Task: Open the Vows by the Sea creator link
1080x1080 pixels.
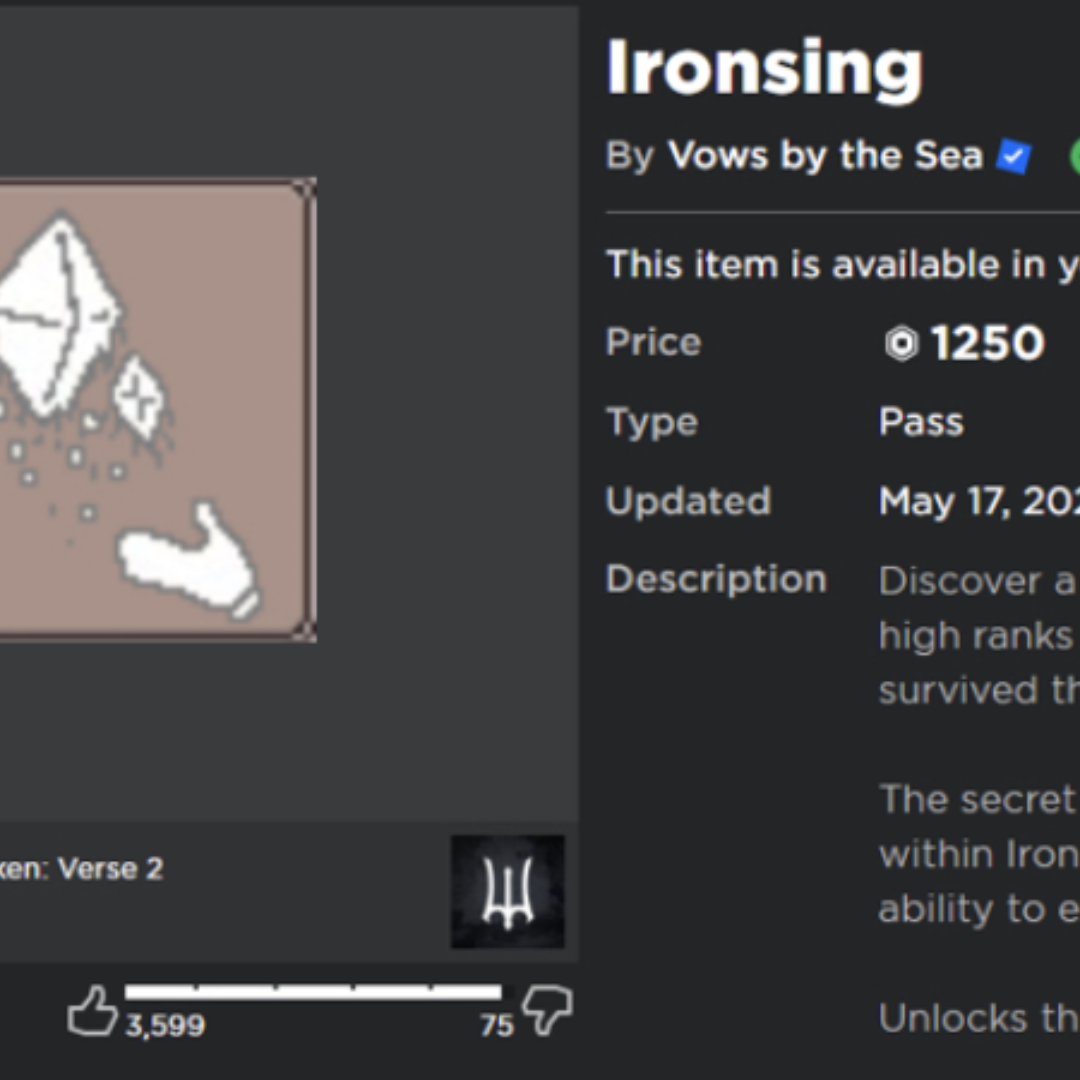Action: 825,155
